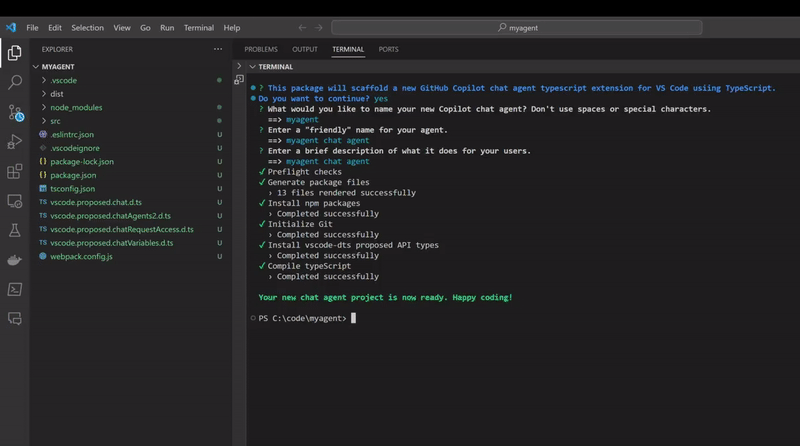Open the Testing beaker icon
800x446 pixels.
coord(14,231)
